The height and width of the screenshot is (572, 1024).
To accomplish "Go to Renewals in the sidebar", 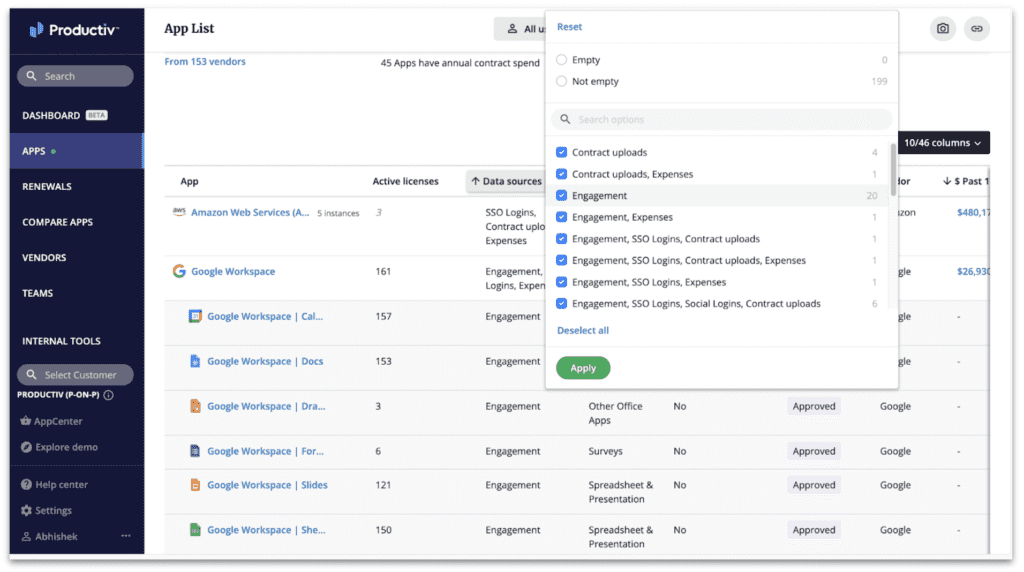I will [x=47, y=187].
